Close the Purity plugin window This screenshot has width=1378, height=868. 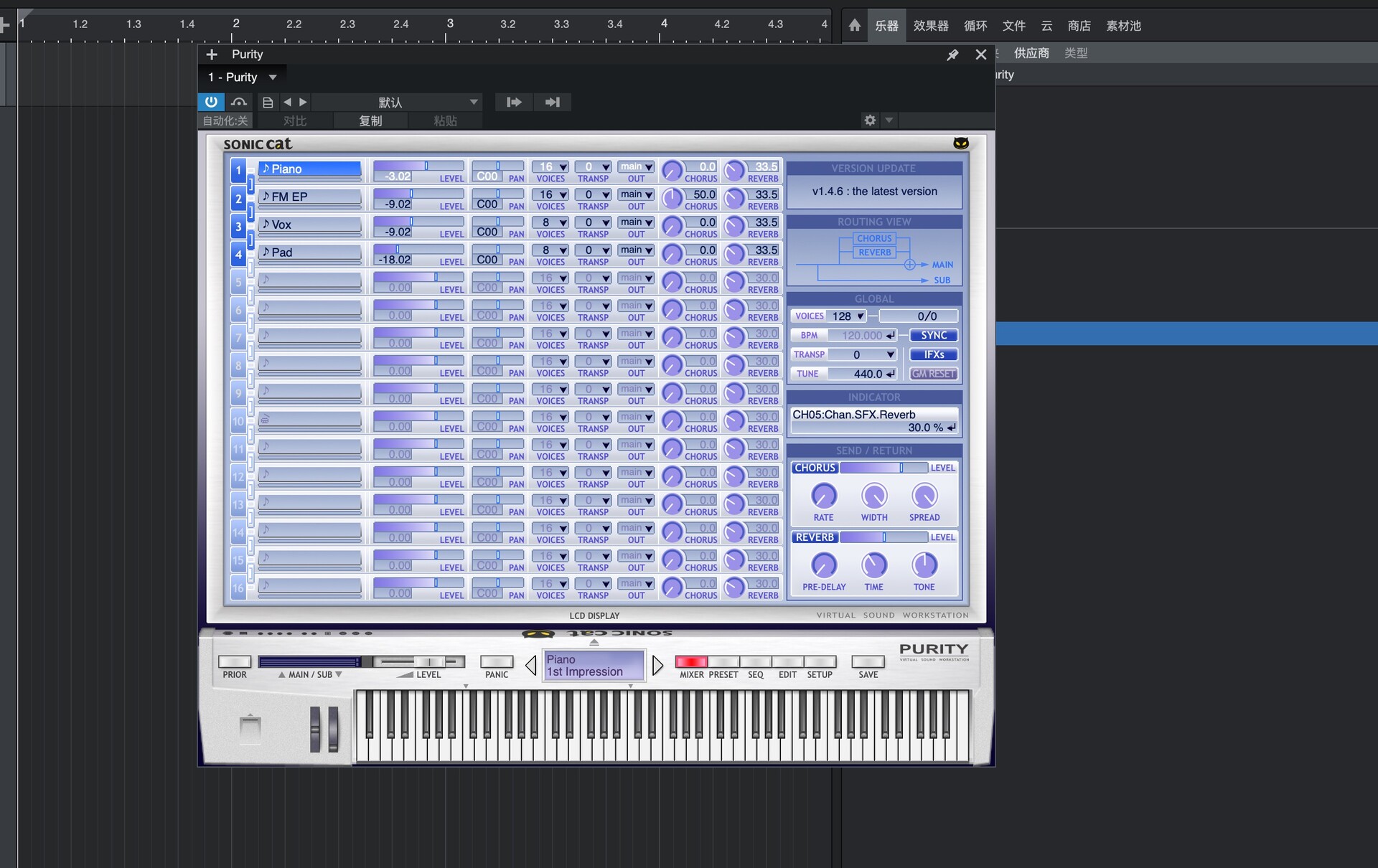(981, 55)
